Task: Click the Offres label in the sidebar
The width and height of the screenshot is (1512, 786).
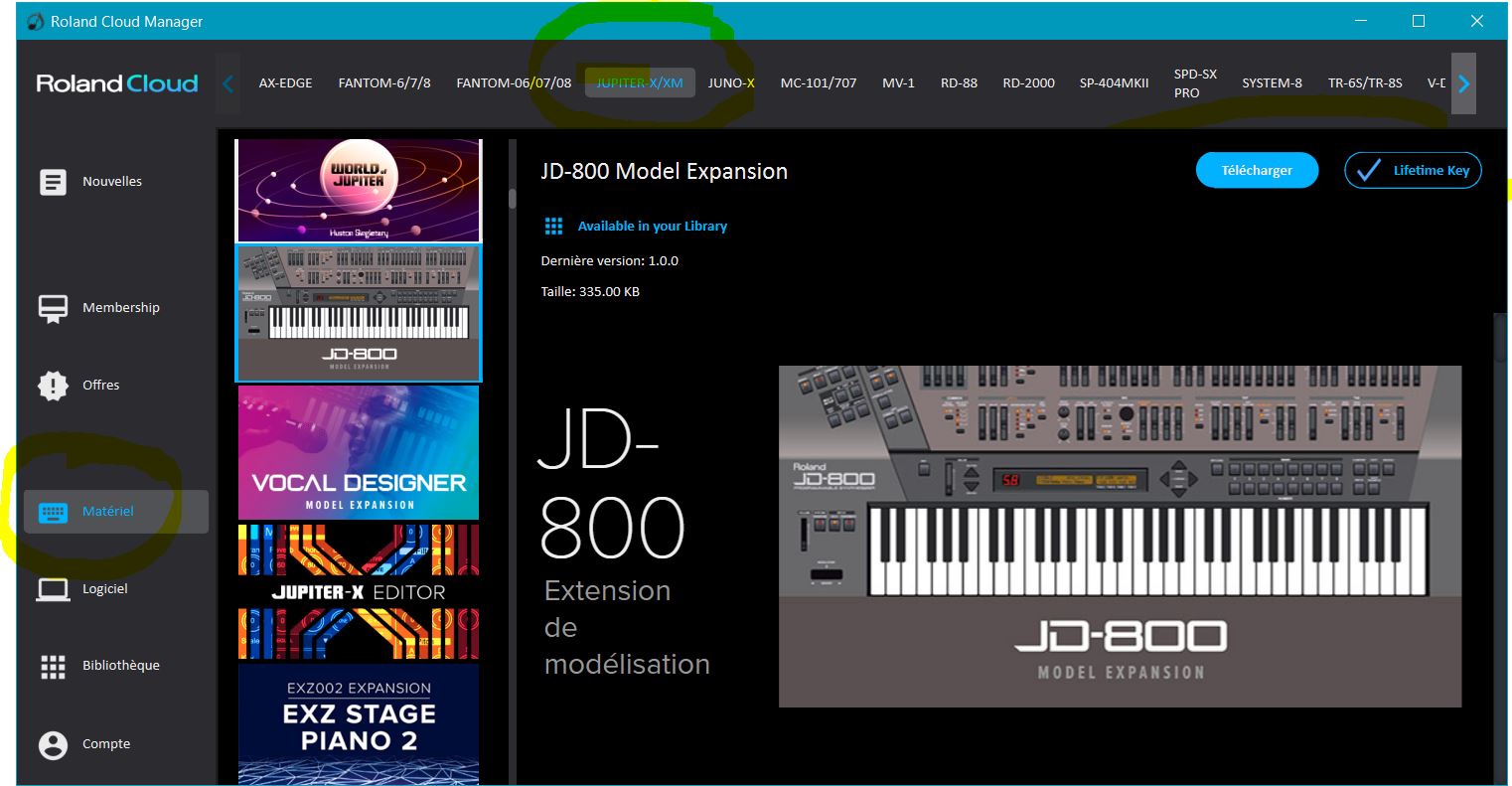Action: point(100,386)
